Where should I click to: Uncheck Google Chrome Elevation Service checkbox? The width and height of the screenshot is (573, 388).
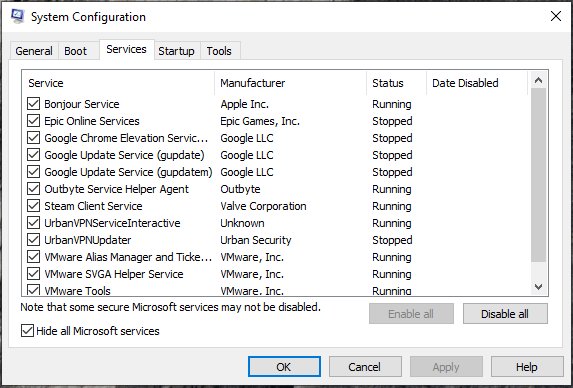coord(34,138)
